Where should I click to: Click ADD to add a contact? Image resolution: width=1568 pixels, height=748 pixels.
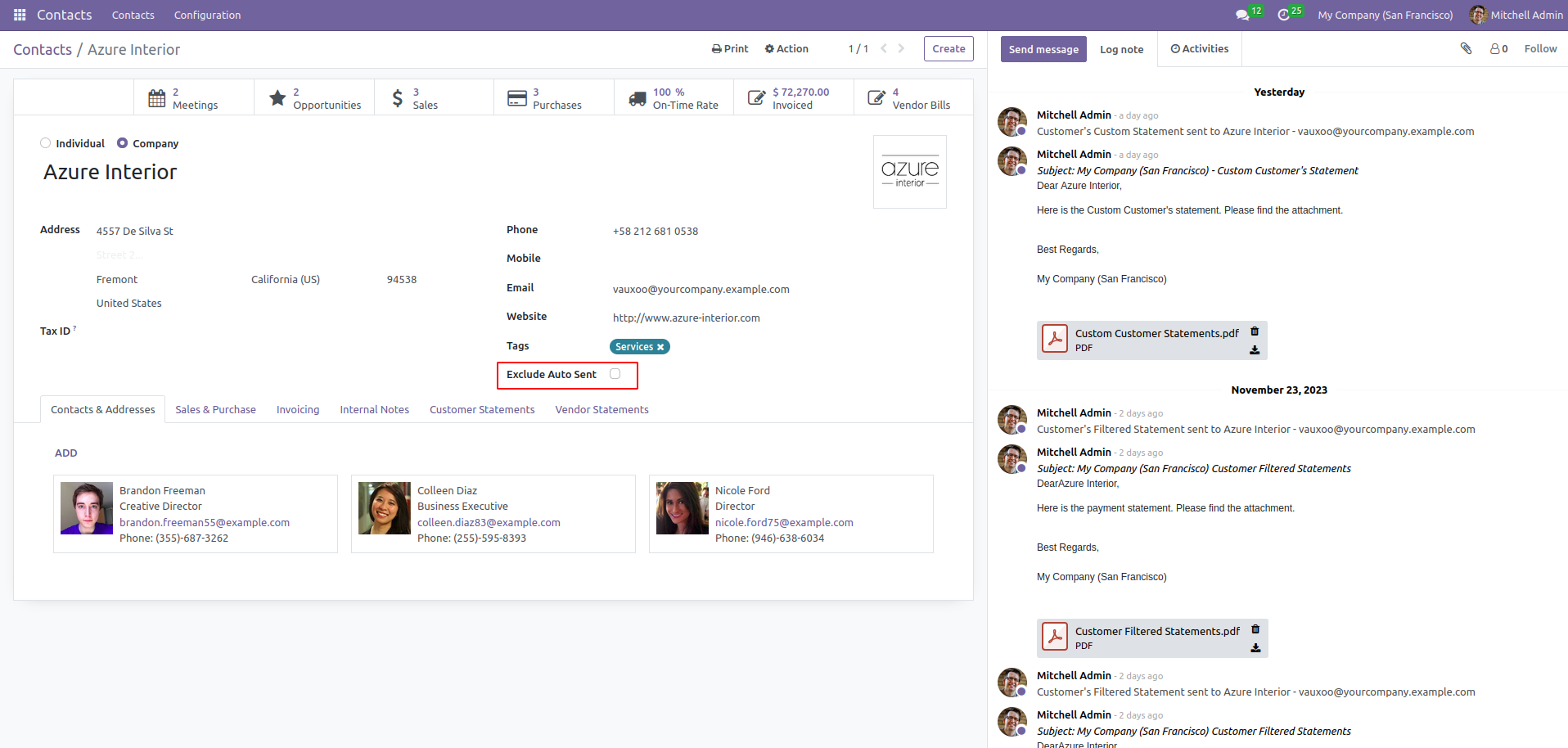(66, 453)
